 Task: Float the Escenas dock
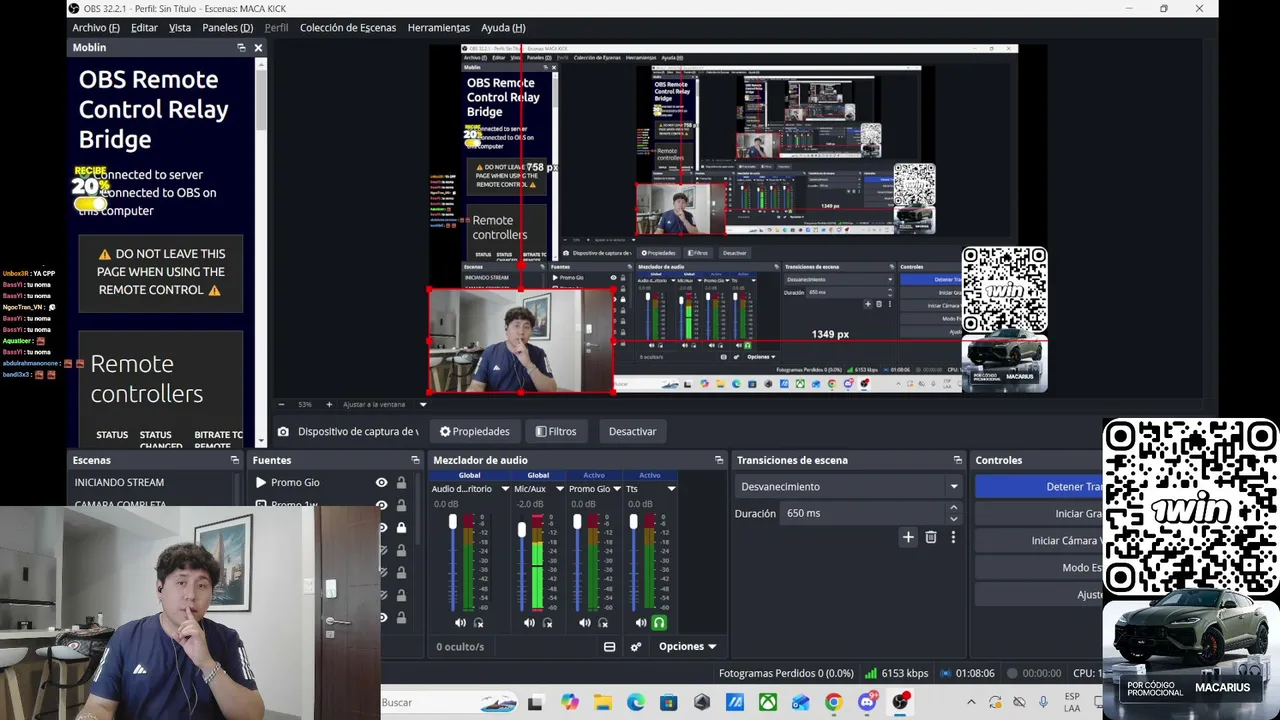[235, 460]
